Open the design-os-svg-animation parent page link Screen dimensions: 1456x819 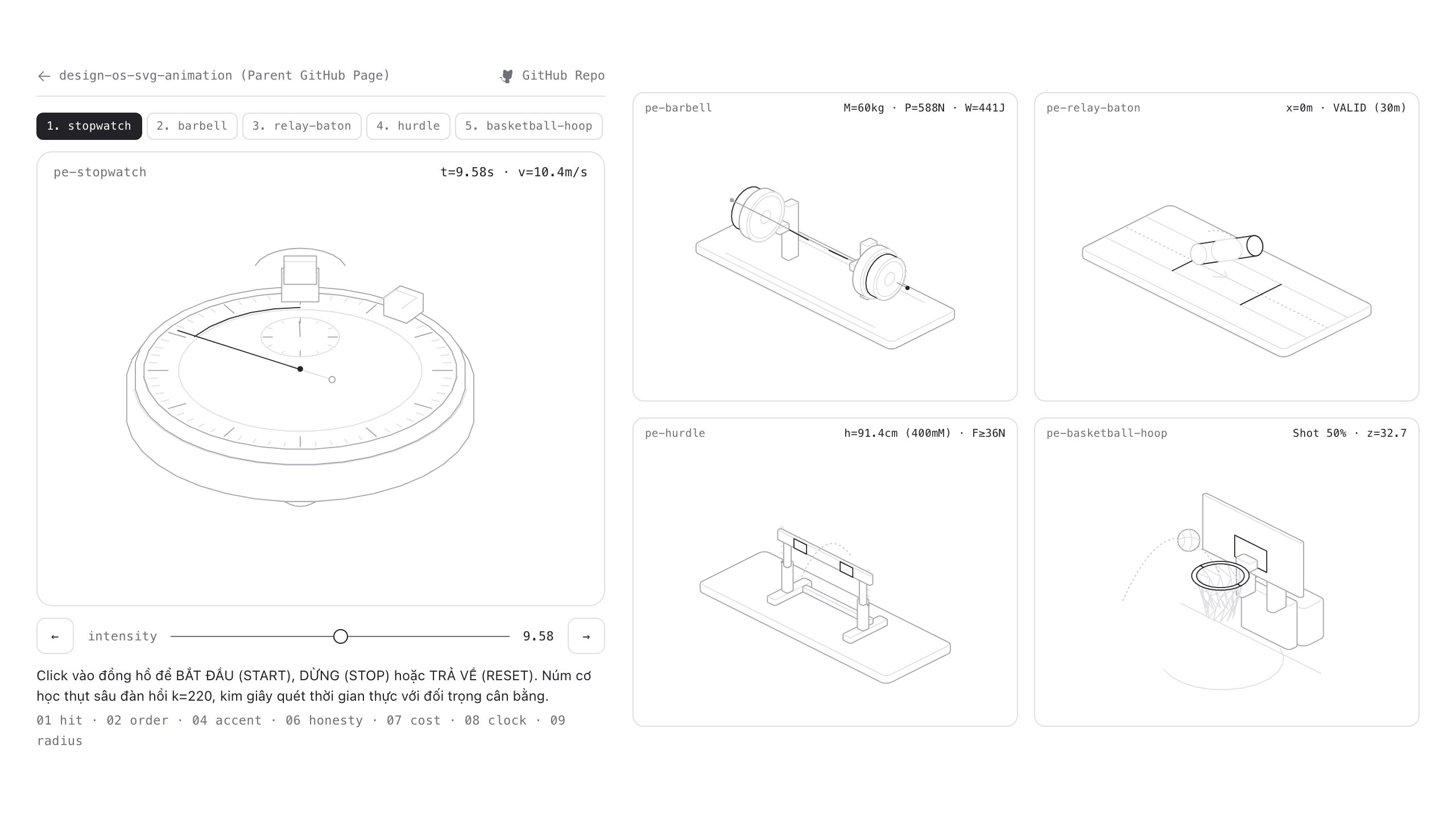click(213, 76)
